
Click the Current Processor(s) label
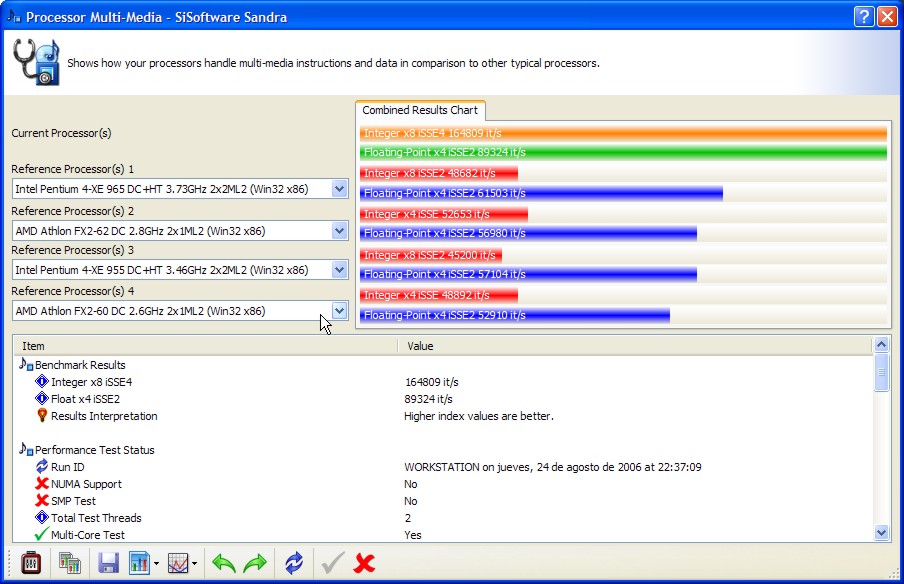pos(61,133)
